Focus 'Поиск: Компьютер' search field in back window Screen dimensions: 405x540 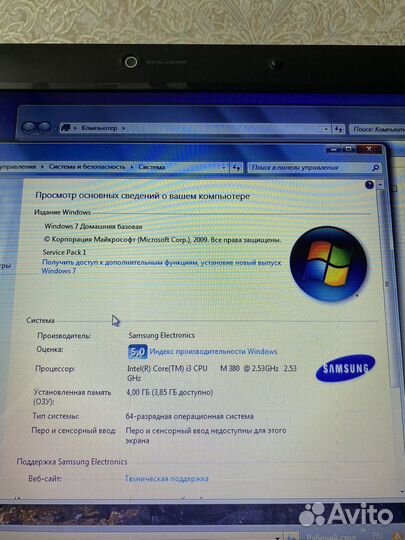click(377, 129)
